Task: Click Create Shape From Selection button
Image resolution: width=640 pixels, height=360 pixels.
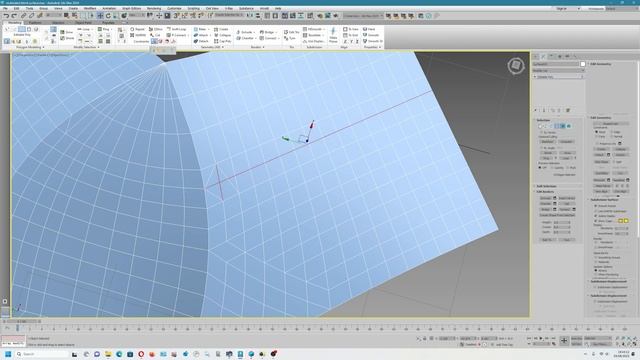Action: pos(557,215)
